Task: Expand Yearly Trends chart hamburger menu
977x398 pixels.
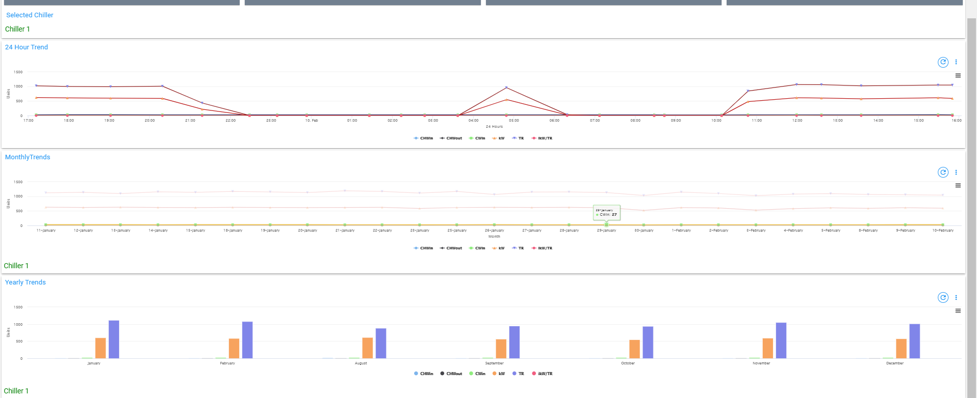Action: click(x=958, y=311)
